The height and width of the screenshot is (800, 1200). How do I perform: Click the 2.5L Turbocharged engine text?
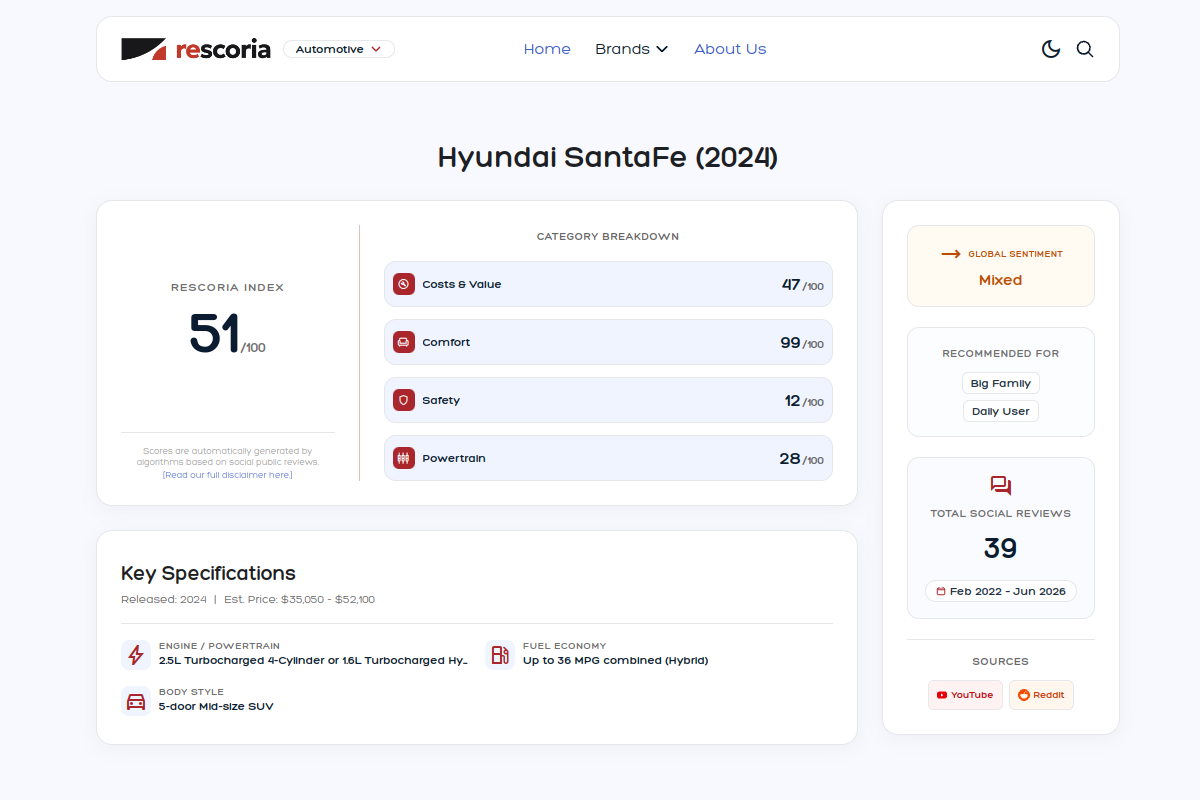tap(313, 660)
